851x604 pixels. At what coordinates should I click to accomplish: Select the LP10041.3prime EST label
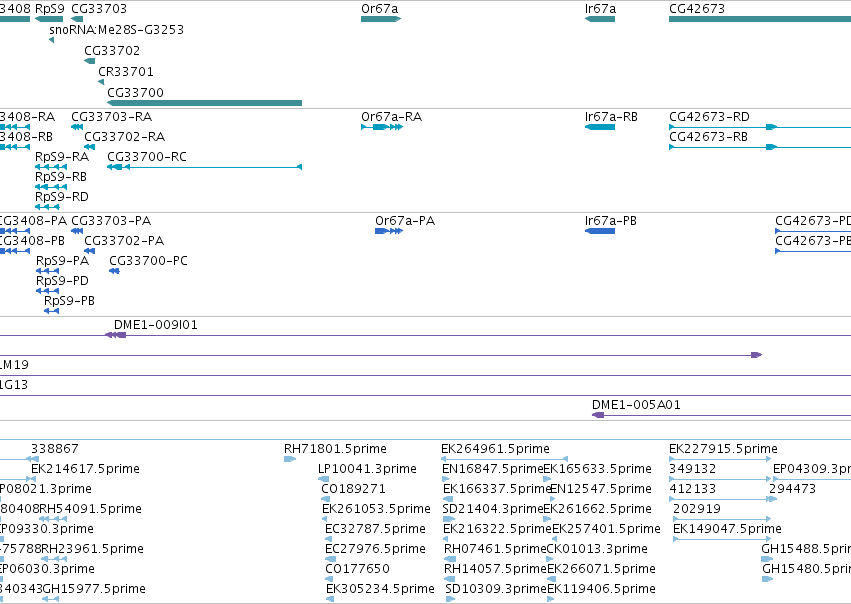(367, 469)
